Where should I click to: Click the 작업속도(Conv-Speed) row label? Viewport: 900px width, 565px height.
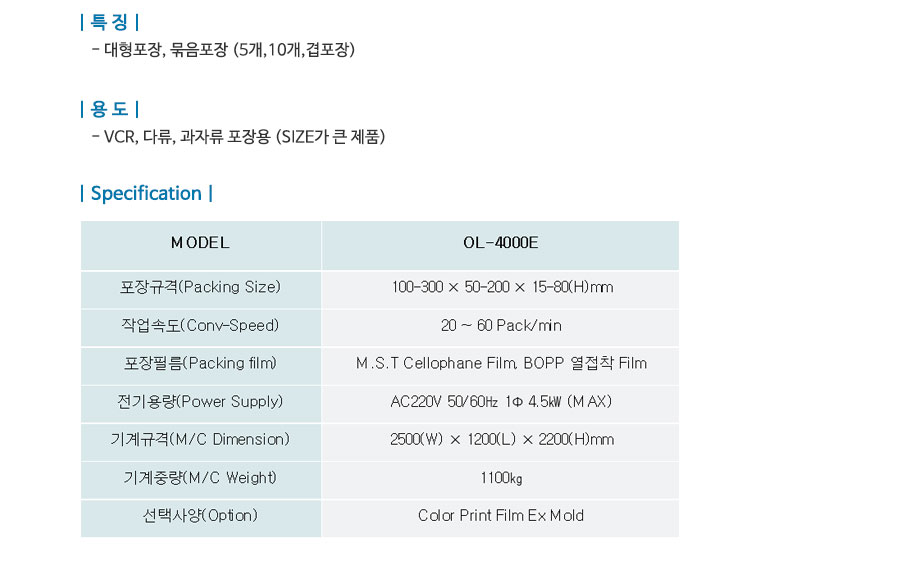click(x=200, y=325)
